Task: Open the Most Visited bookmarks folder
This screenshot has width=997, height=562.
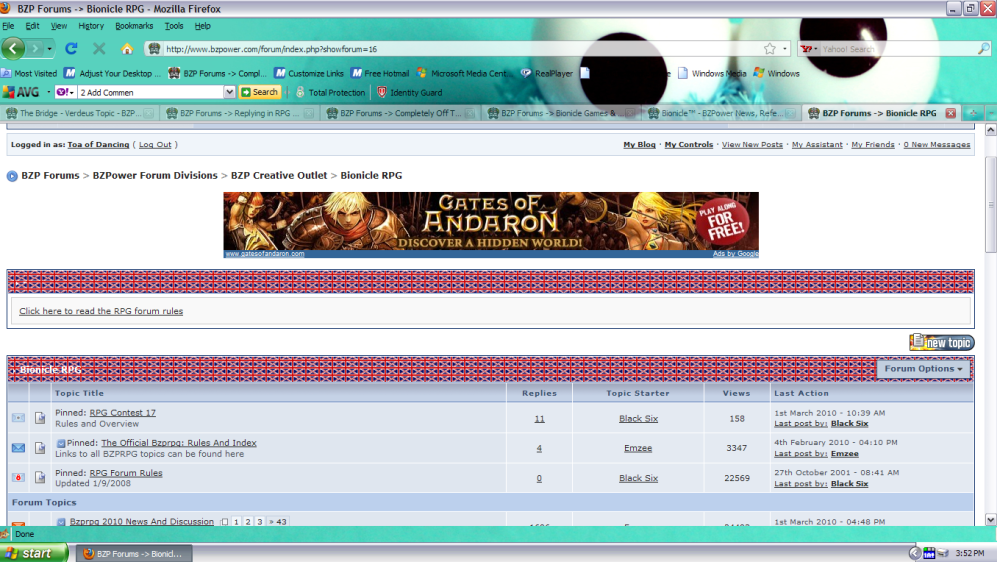Action: tap(29, 74)
